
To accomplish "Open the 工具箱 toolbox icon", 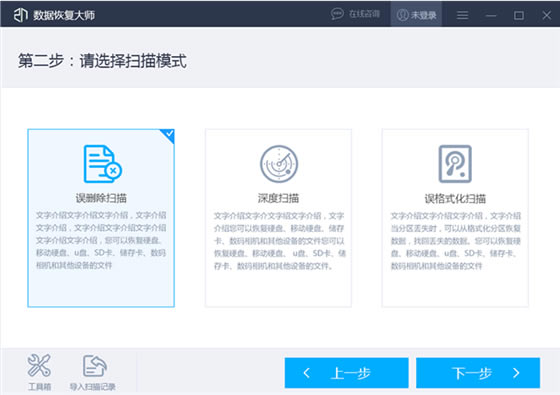I will pyautogui.click(x=39, y=366).
